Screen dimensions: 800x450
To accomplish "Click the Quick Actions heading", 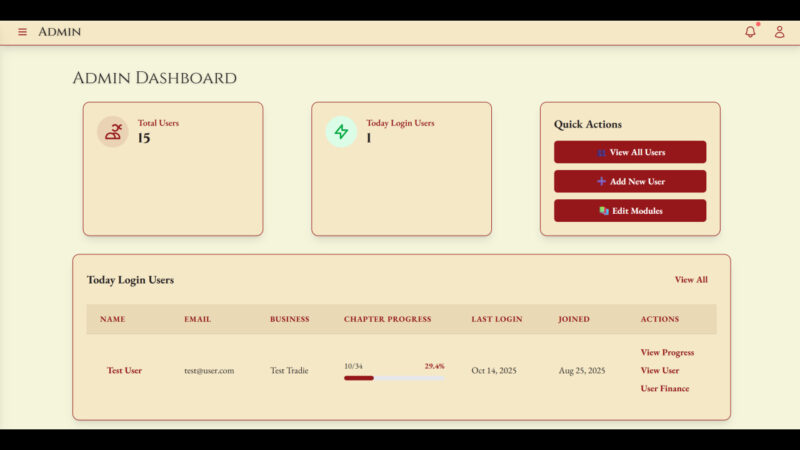I will pos(588,124).
